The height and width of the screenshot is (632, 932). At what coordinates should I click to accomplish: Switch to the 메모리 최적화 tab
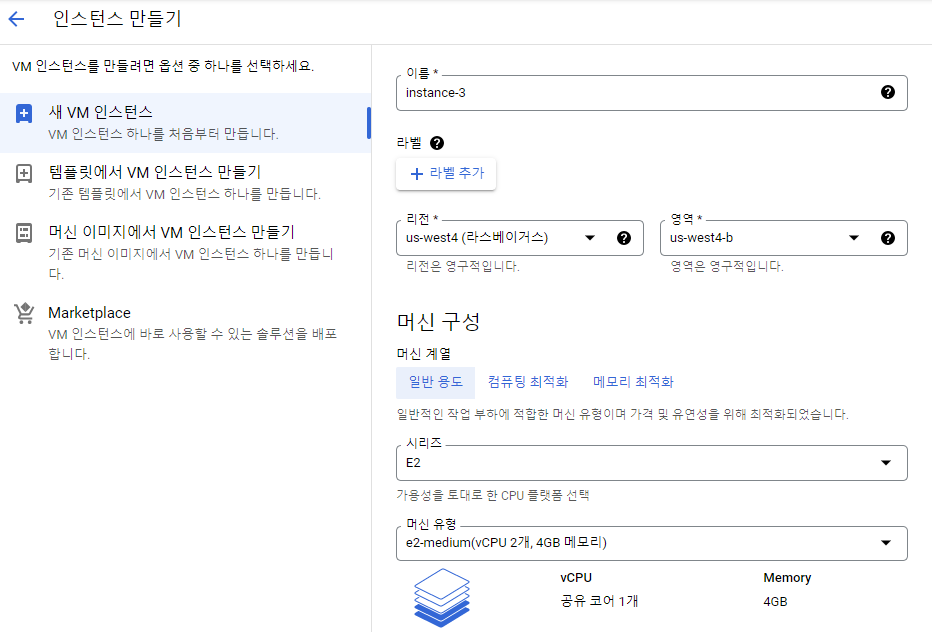pyautogui.click(x=633, y=382)
